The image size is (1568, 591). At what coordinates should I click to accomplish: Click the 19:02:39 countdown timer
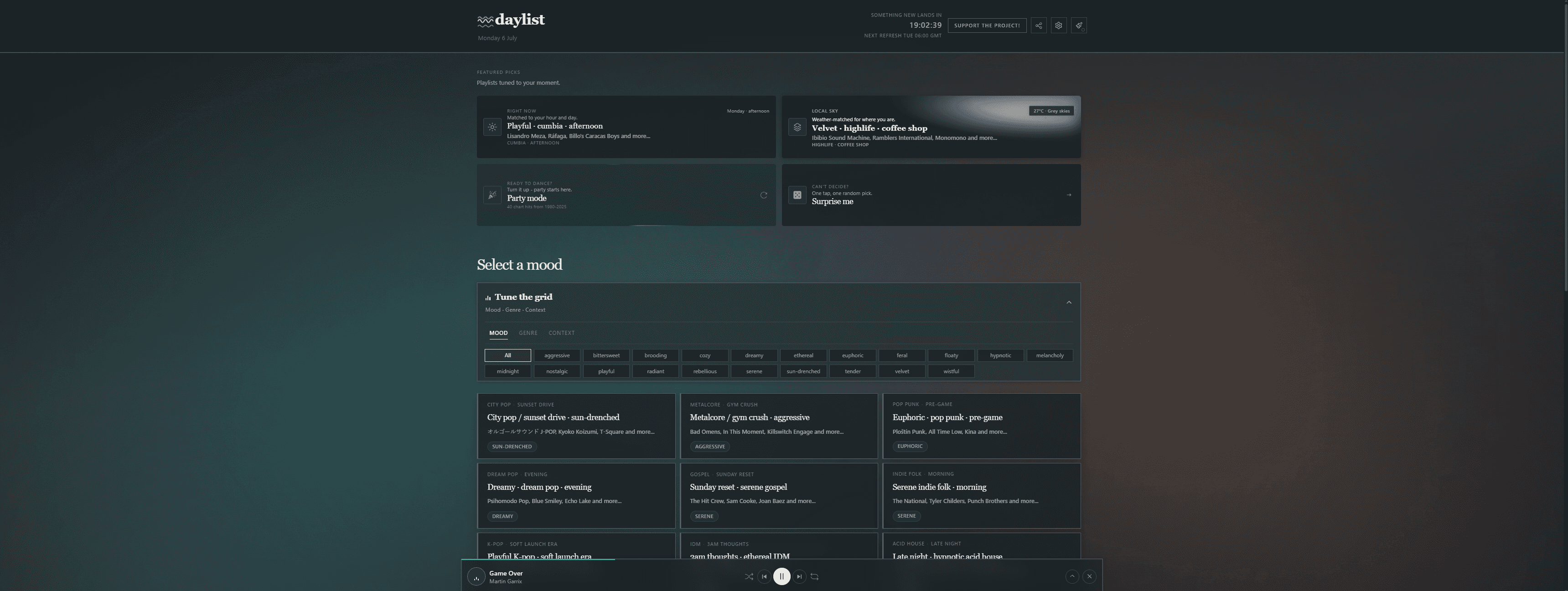(x=925, y=26)
